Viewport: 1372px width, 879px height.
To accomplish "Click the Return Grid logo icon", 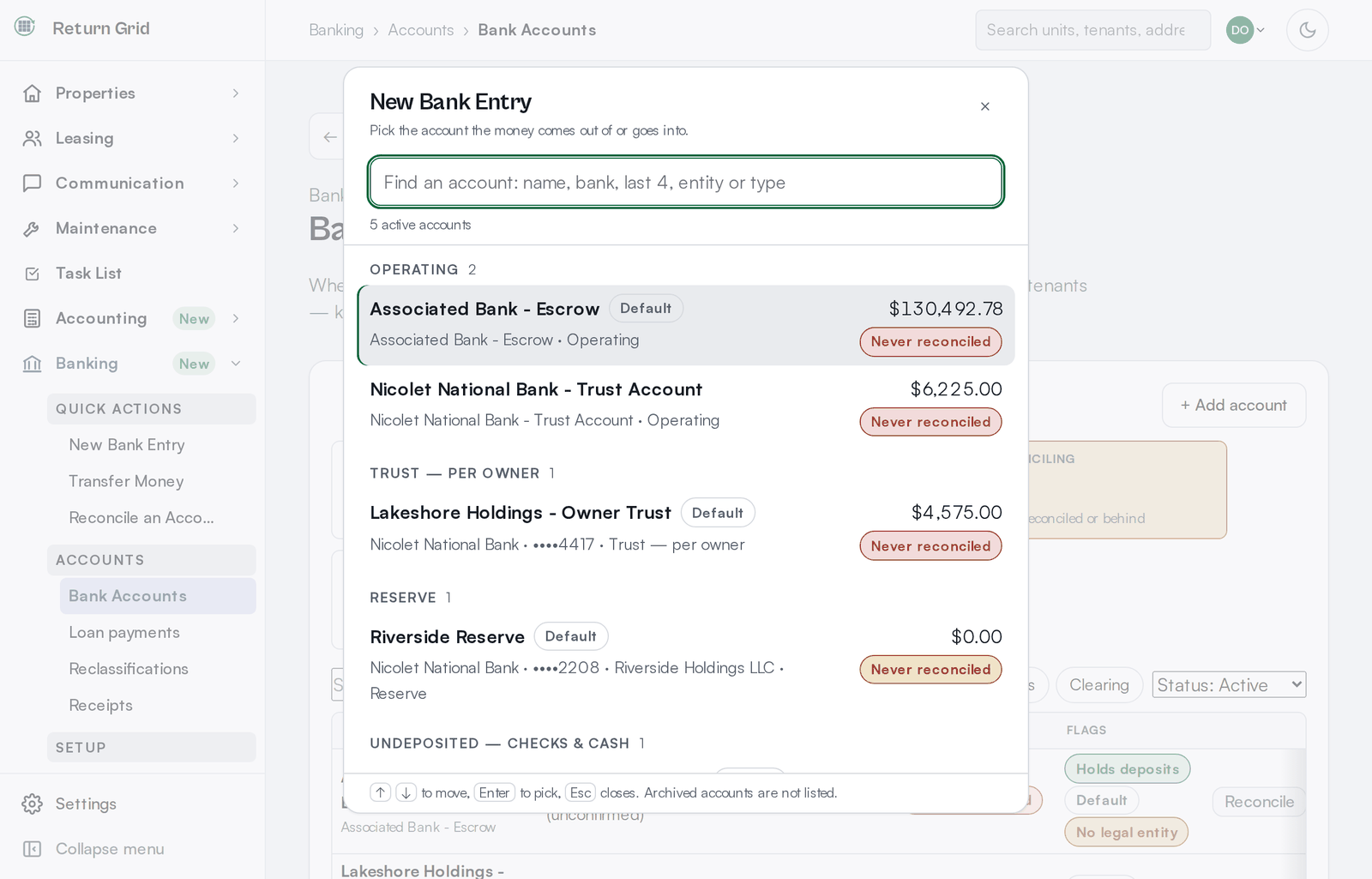I will (x=25, y=27).
